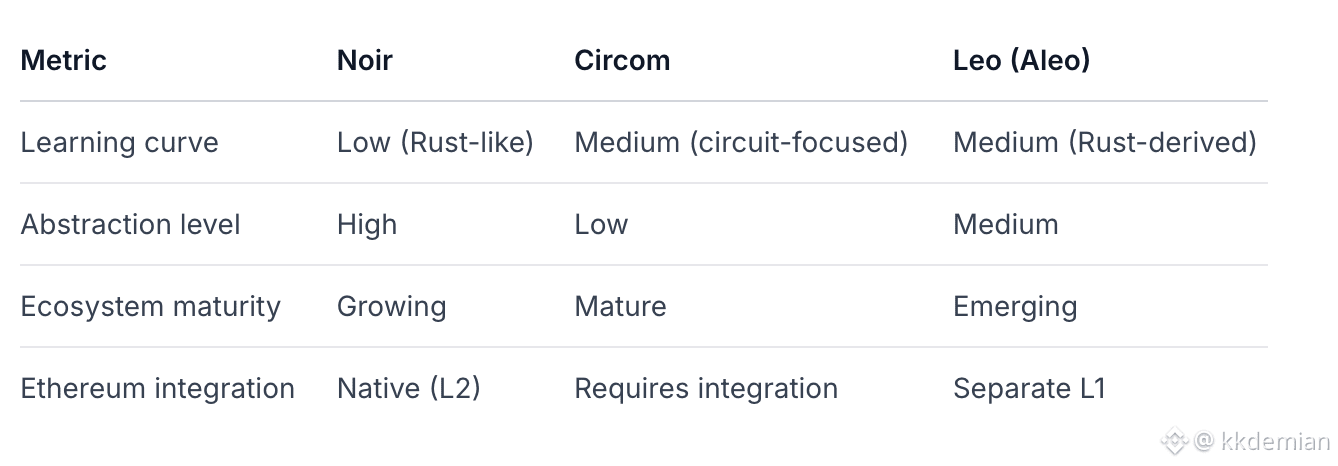
Task: Click the Ecosystem maturity row label
Action: click(x=150, y=306)
